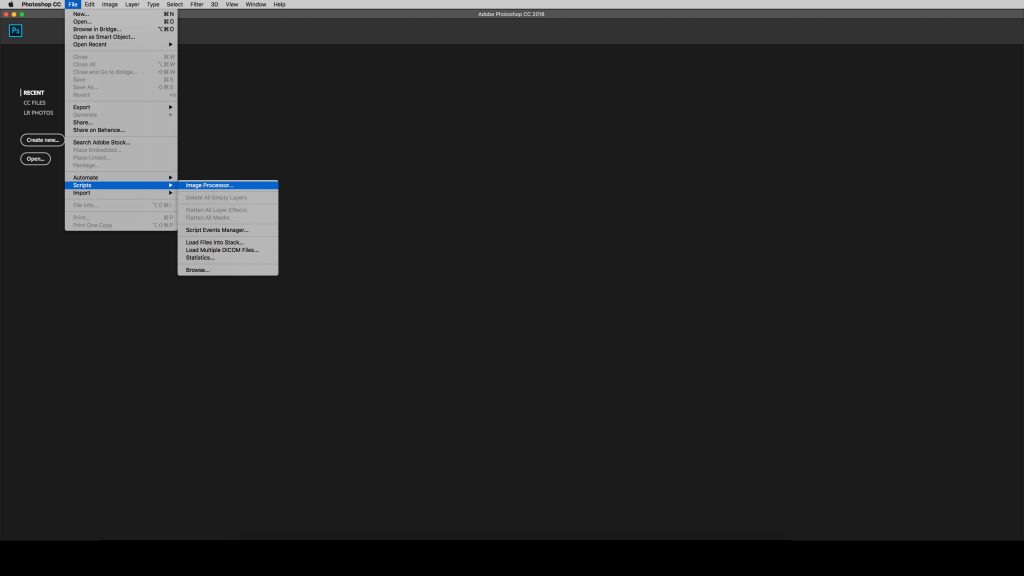Open the Window menu

[x=255, y=4]
